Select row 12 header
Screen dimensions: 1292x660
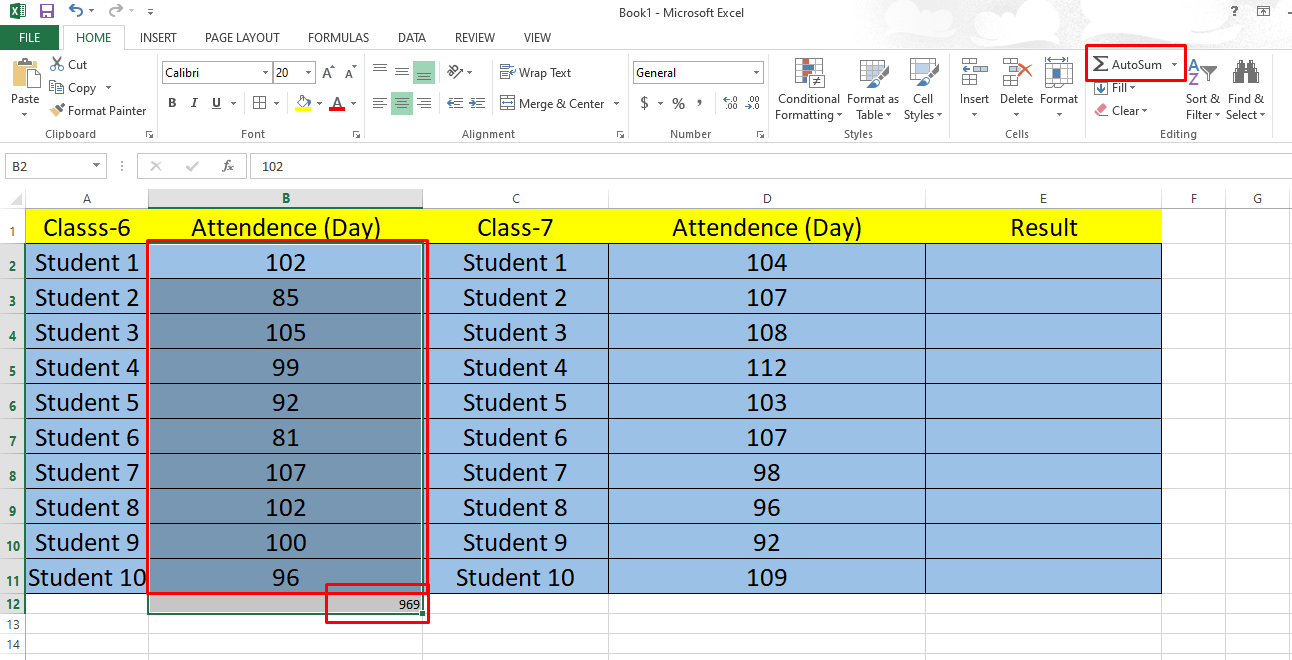13,604
